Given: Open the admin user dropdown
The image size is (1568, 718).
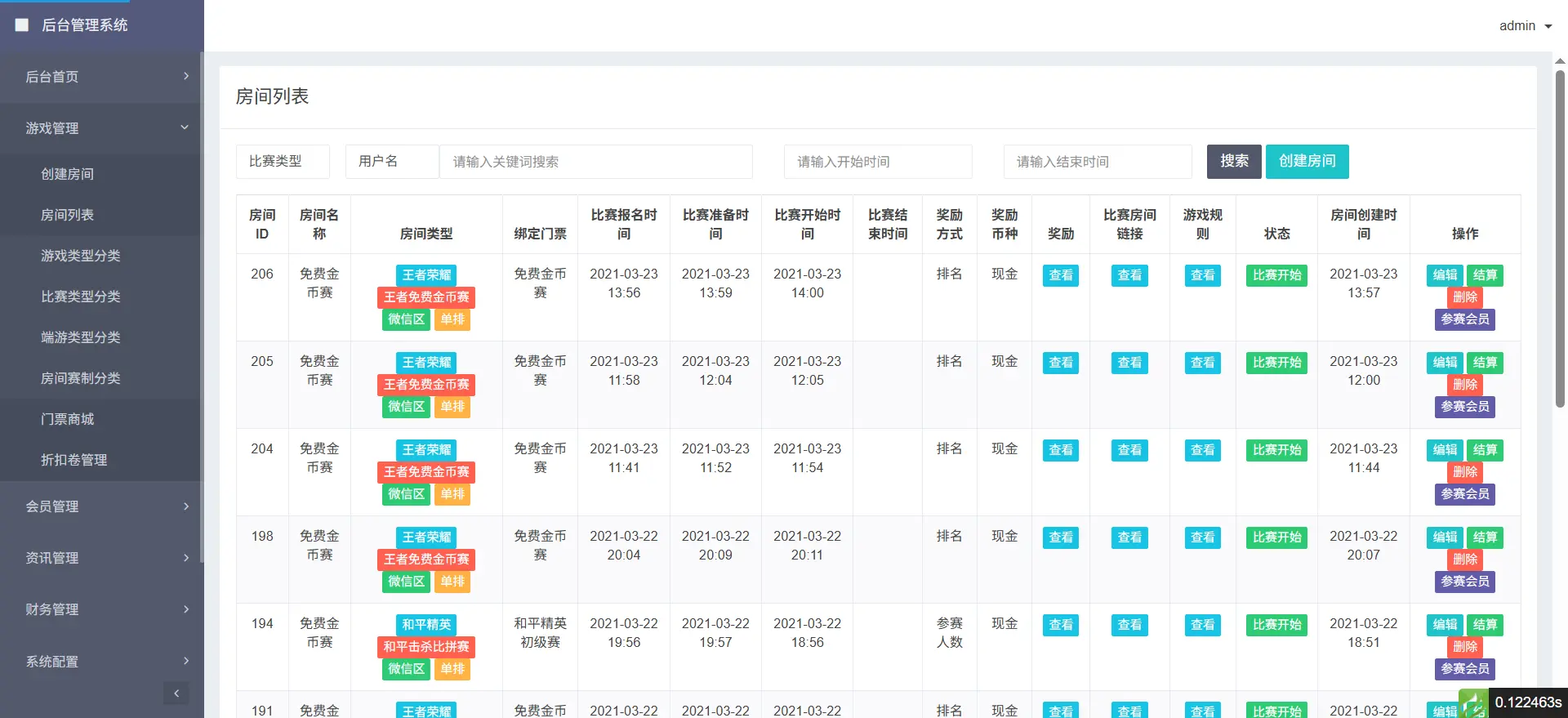Looking at the screenshot, I should click(x=1525, y=26).
